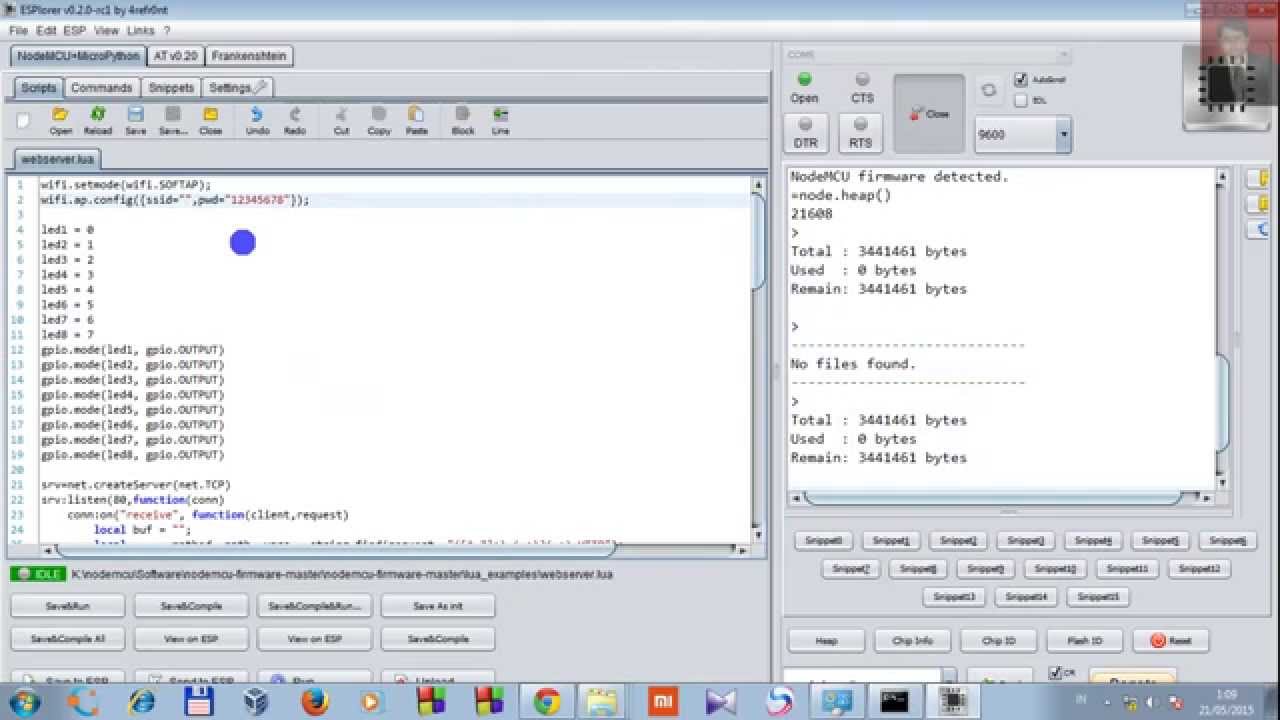Launch Firefox from the taskbar
Viewport: 1280px width, 720px height.
click(x=315, y=702)
